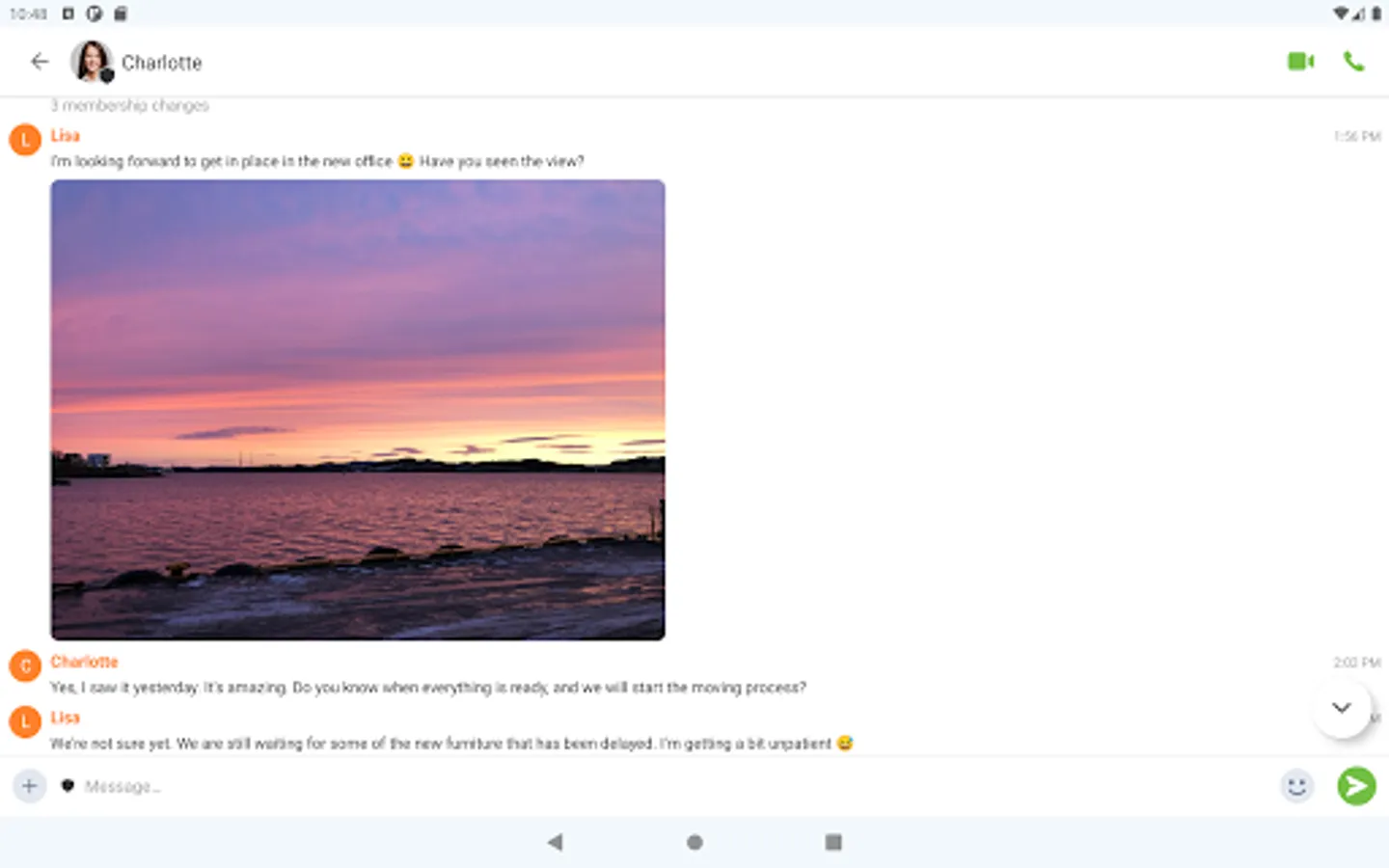Select Lisa's message about delayed furniture

451,744
